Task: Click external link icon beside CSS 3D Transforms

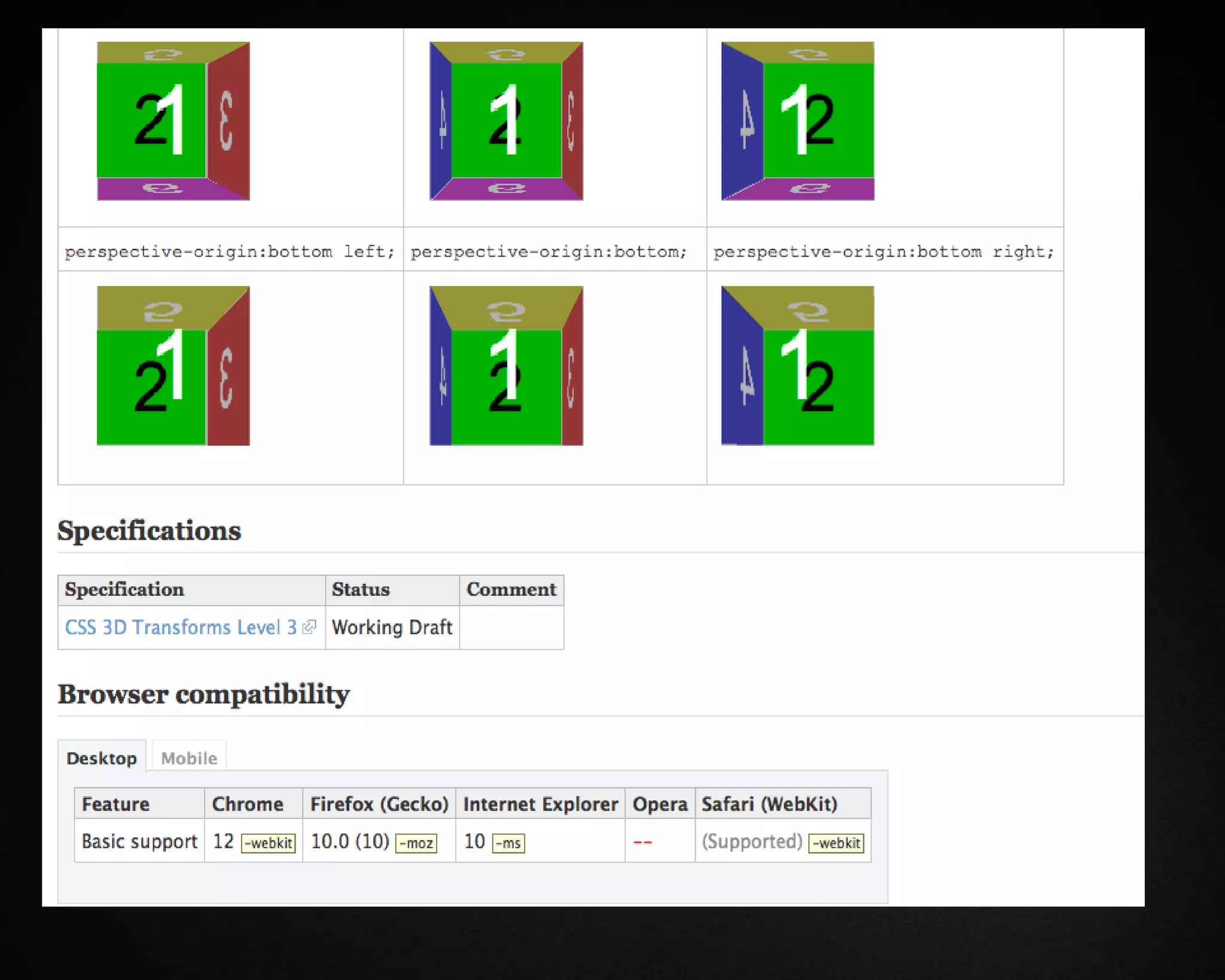Action: click(x=309, y=627)
